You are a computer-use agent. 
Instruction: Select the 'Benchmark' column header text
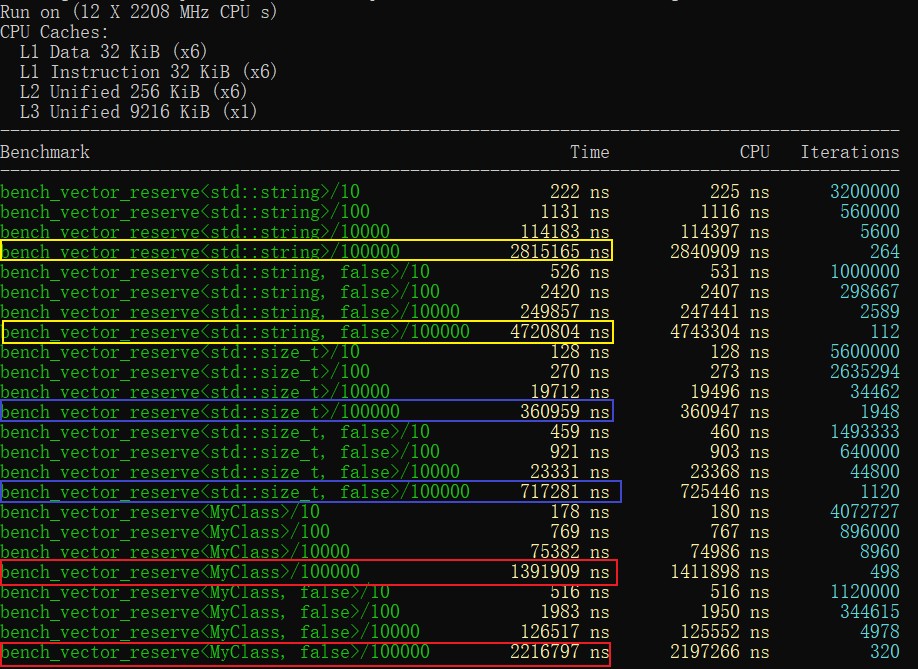tap(45, 152)
